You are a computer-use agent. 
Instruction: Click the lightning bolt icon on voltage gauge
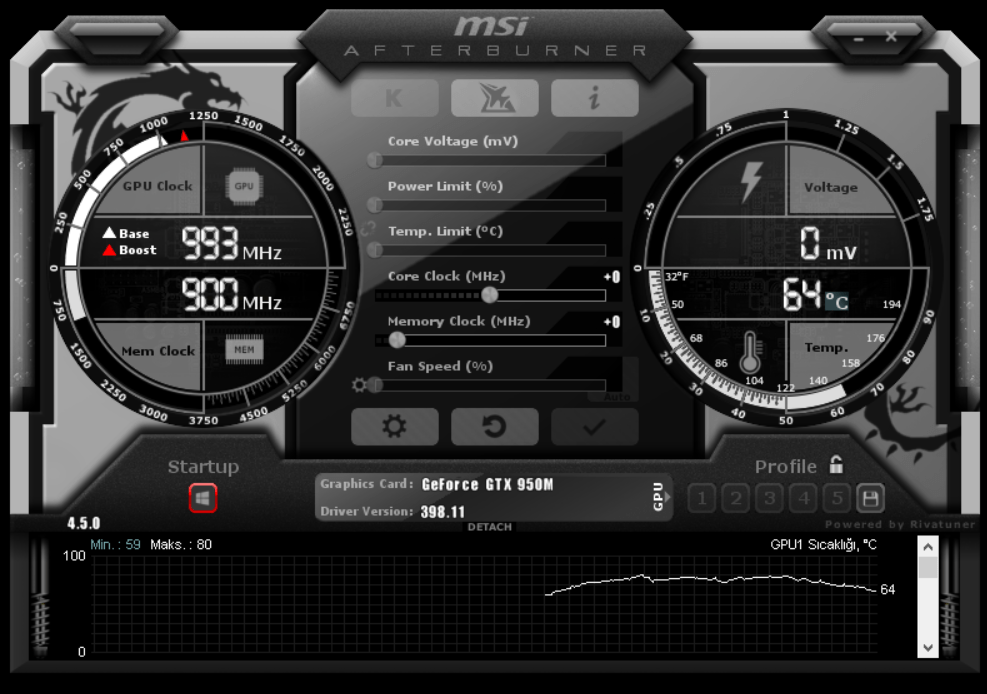point(751,182)
